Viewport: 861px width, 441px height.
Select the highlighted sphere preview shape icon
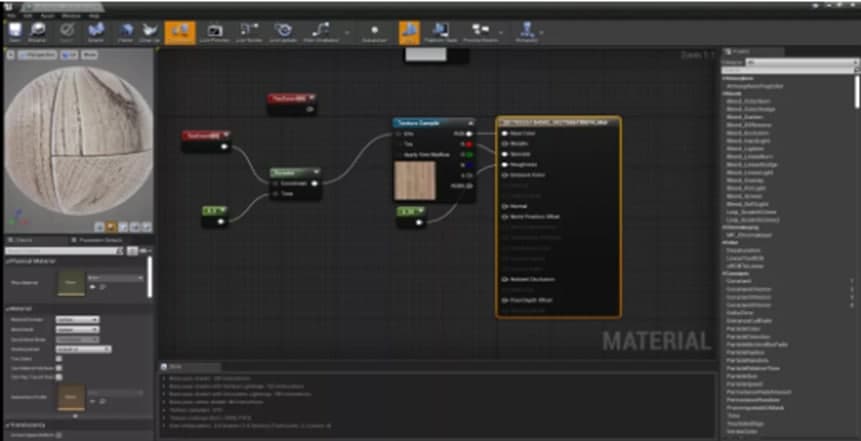[111, 226]
